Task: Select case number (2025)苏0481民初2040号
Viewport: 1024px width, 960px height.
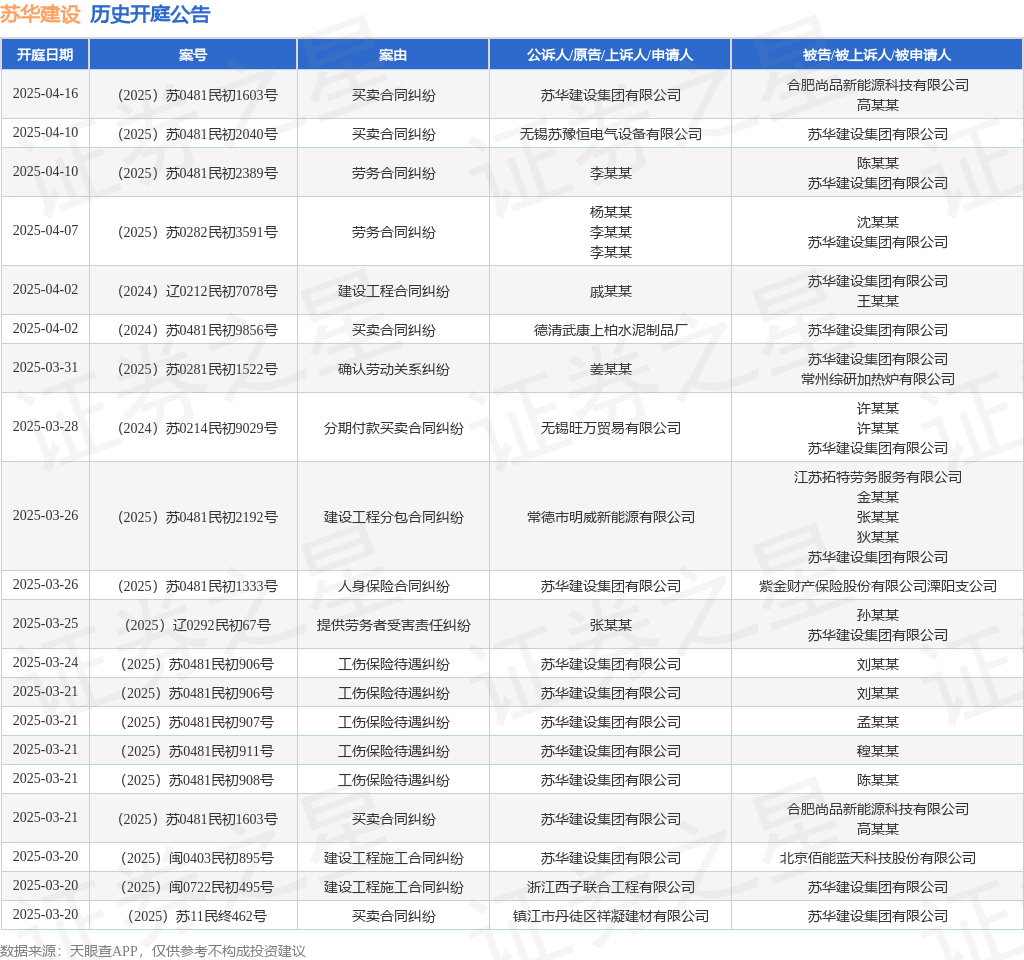Action: point(197,134)
